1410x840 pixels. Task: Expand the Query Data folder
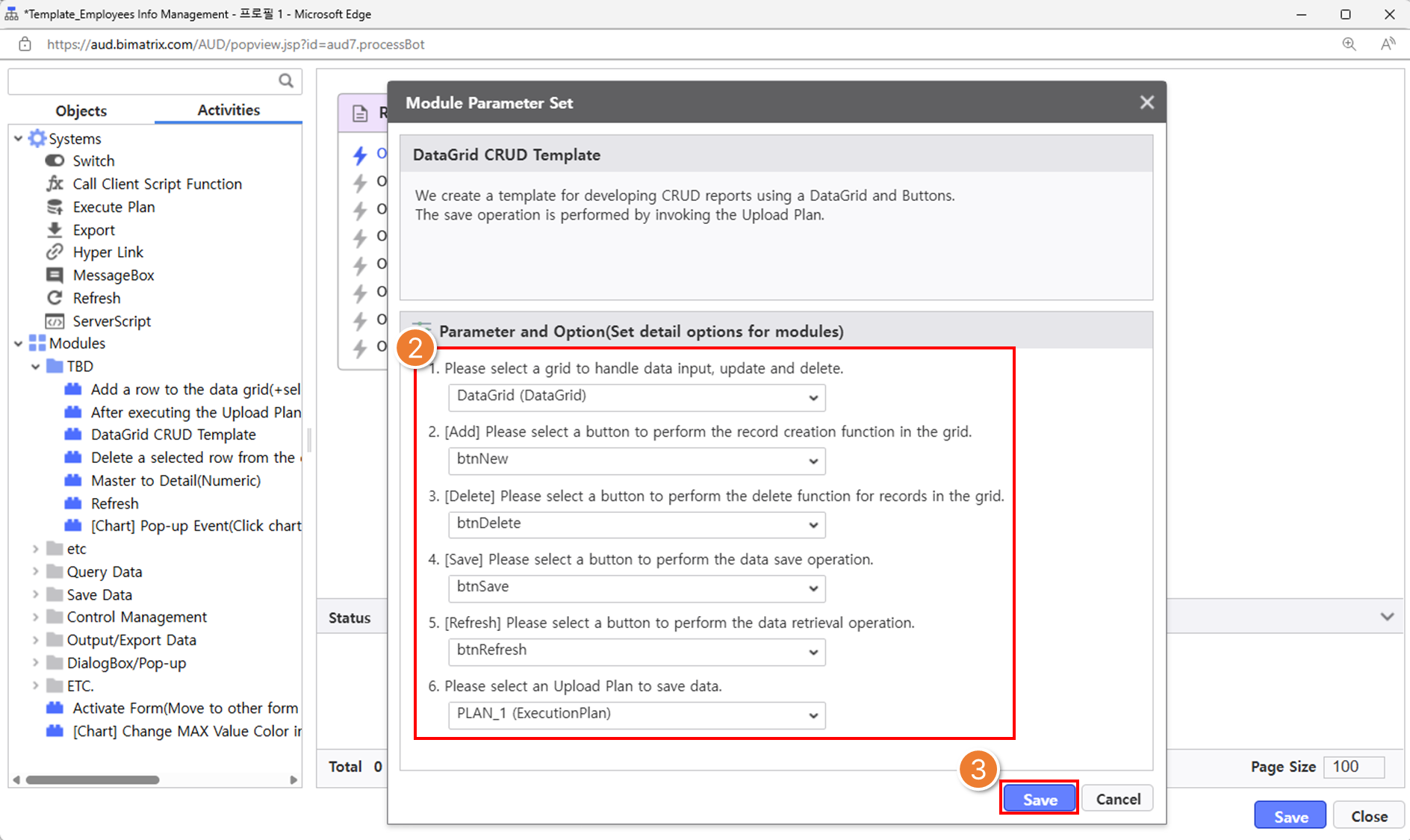point(35,572)
